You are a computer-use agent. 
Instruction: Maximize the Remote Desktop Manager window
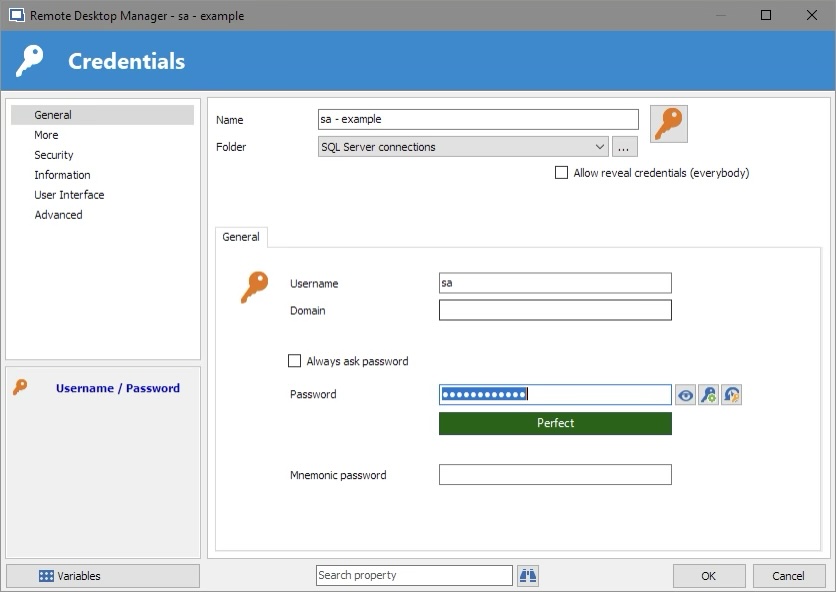[x=766, y=15]
